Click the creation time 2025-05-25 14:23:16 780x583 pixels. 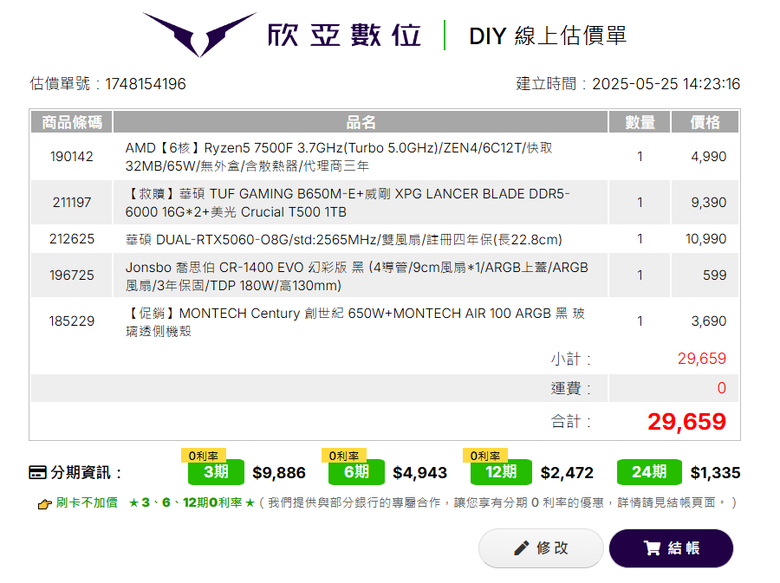point(666,84)
